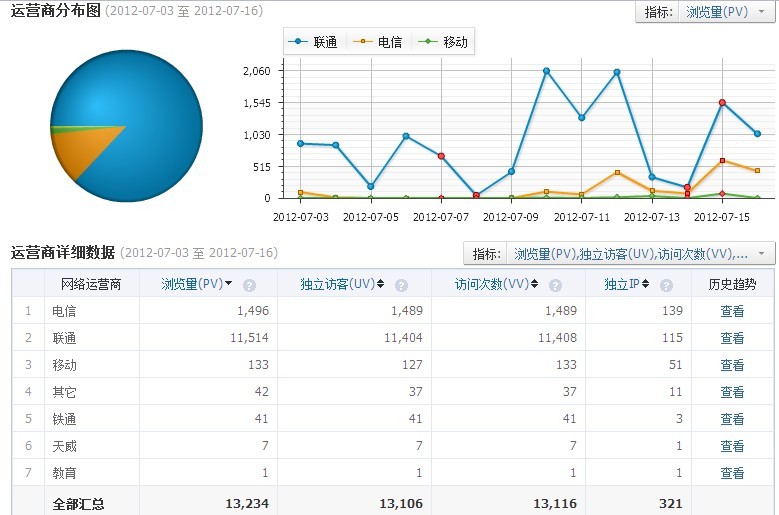This screenshot has width=779, height=515.
Task: Sort table by 访问次数(VV) column
Action: (496, 285)
